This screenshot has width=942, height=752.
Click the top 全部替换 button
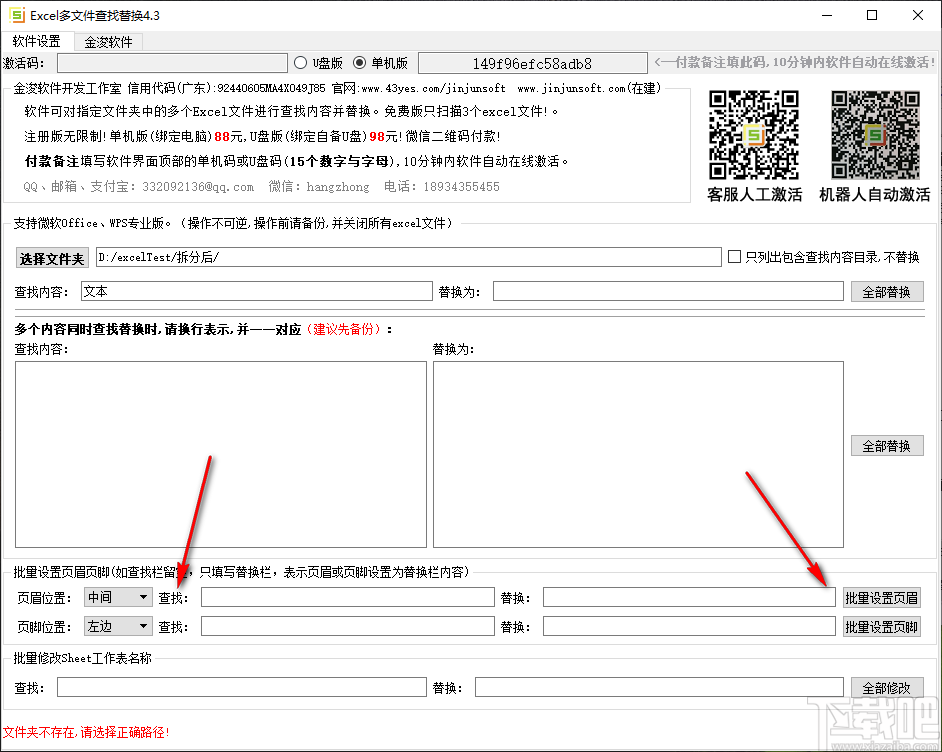886,291
